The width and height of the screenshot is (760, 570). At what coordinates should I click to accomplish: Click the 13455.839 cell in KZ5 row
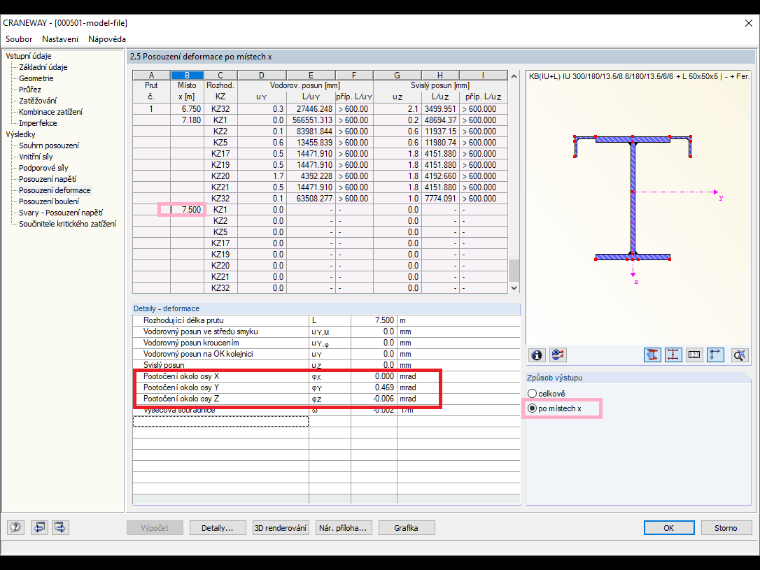[311, 142]
